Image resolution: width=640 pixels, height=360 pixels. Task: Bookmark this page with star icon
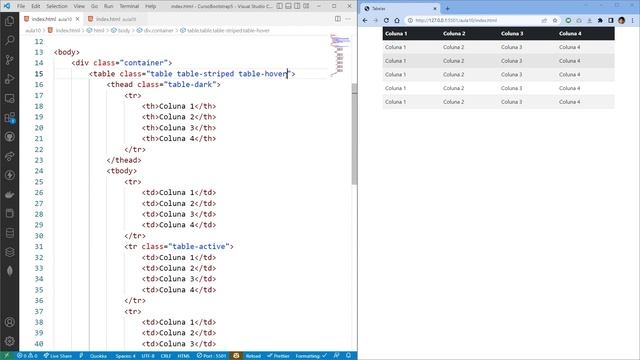click(555, 20)
